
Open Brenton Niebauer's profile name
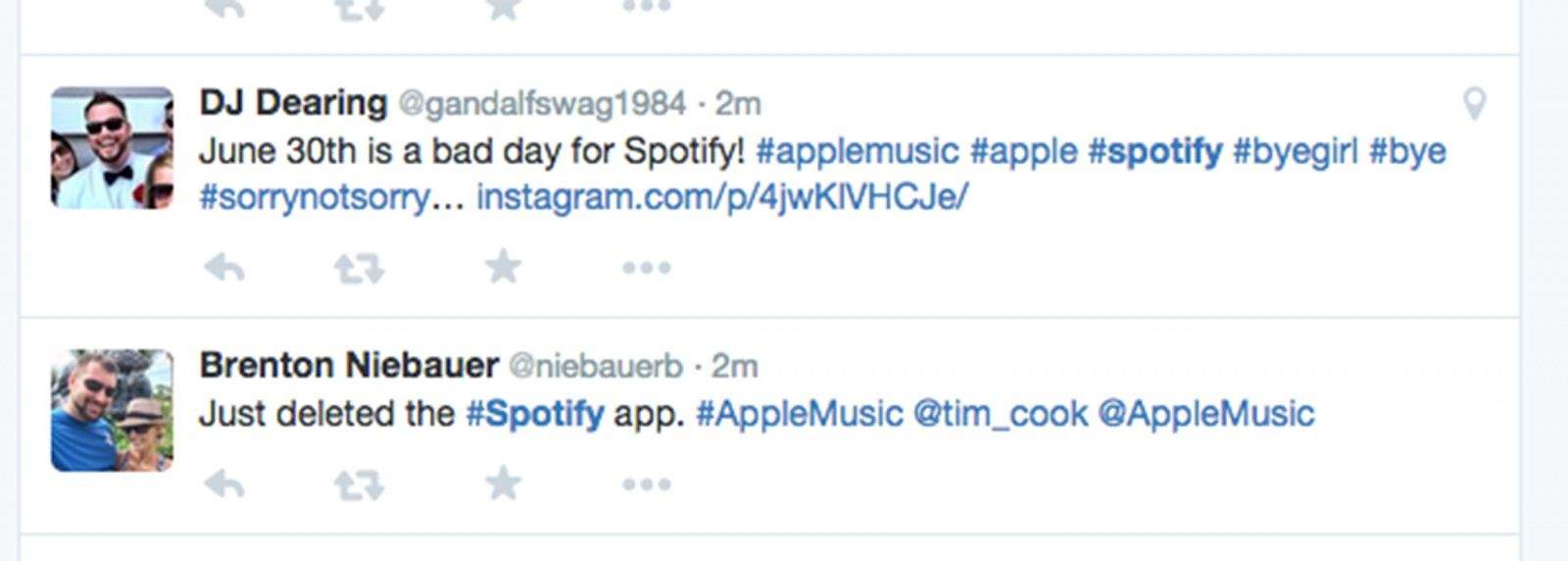(349, 365)
